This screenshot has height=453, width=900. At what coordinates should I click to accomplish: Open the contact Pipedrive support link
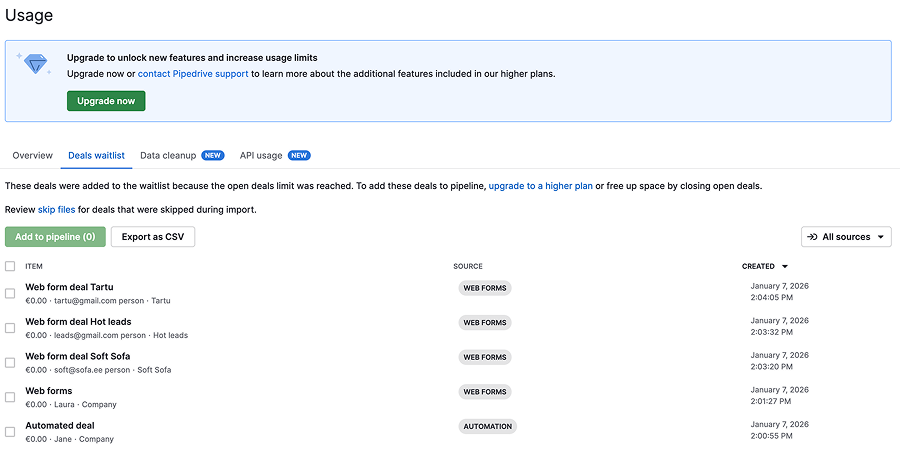(x=193, y=74)
